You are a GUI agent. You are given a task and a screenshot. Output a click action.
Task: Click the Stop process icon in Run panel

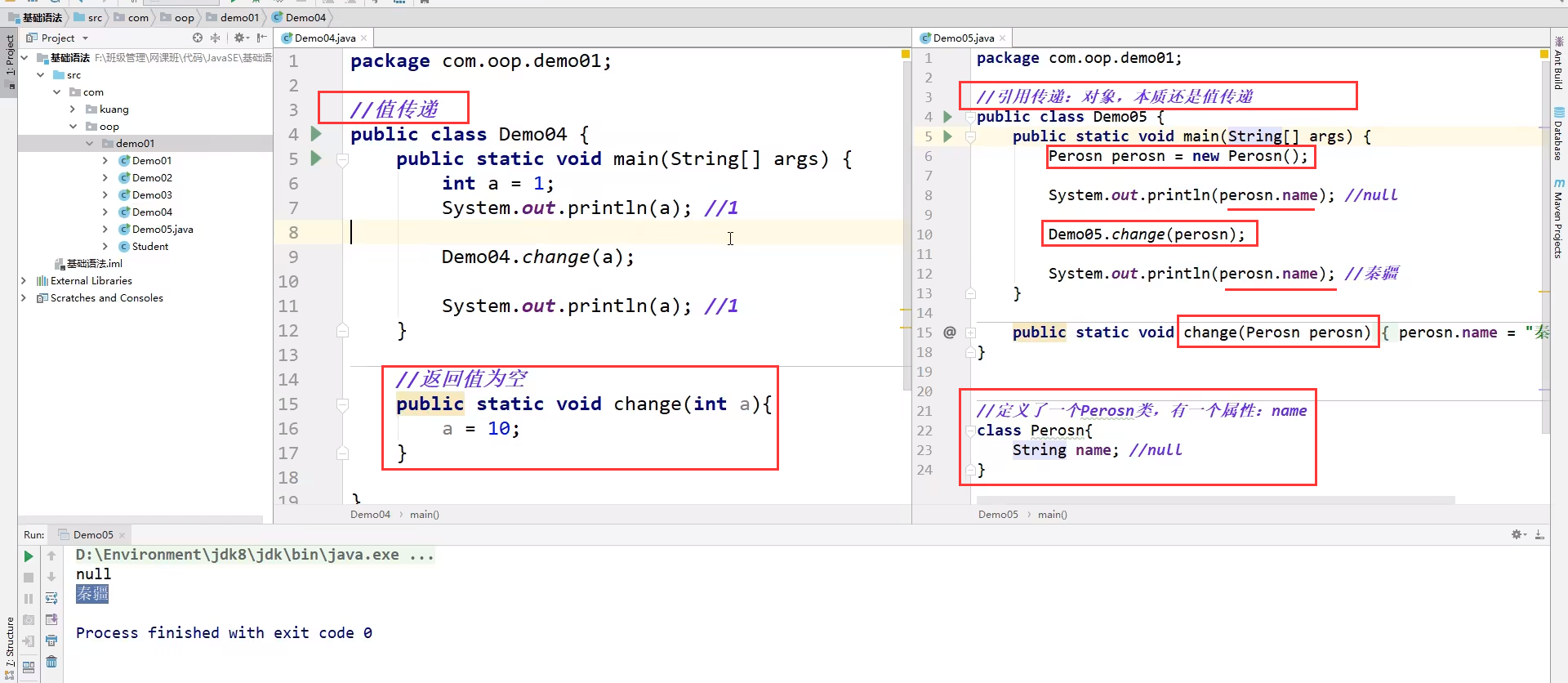pyautogui.click(x=29, y=578)
